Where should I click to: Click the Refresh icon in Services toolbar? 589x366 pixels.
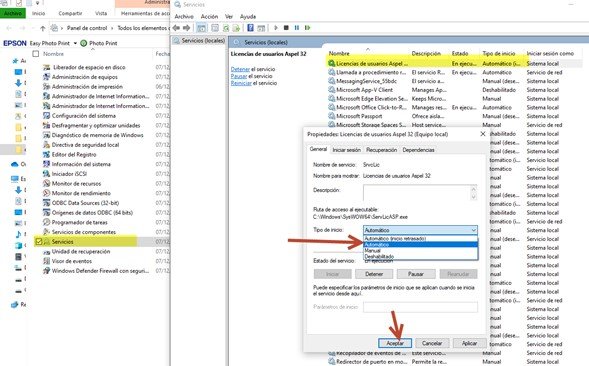[226, 28]
